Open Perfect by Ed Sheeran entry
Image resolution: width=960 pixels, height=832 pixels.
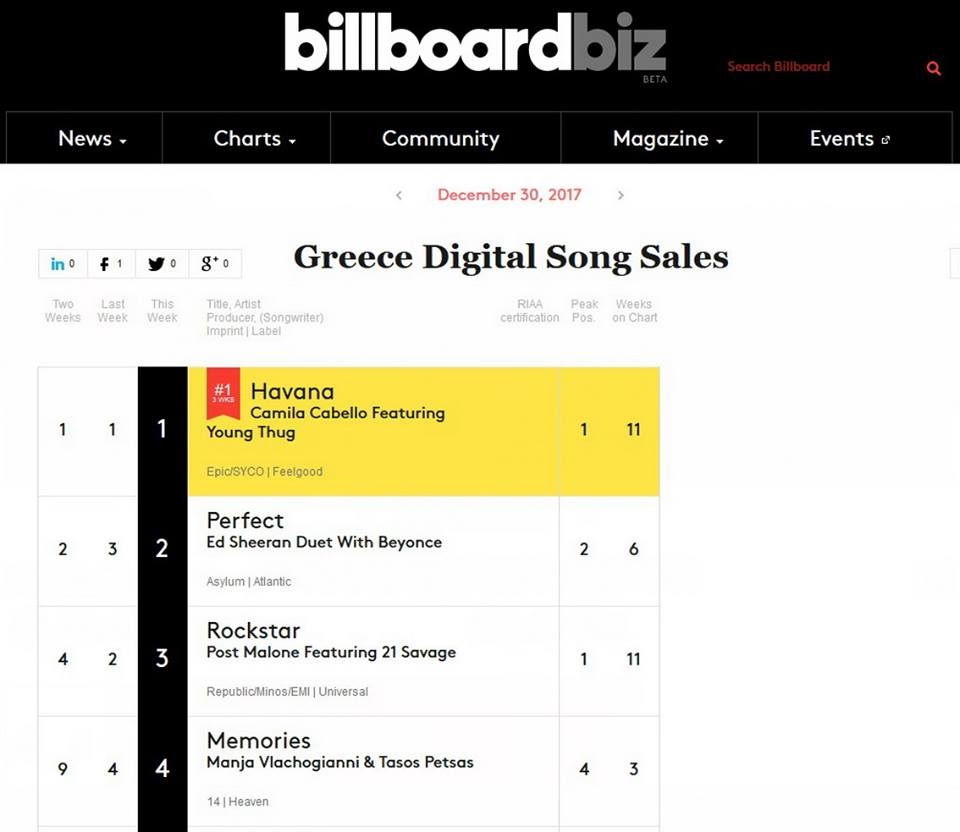tap(324, 531)
